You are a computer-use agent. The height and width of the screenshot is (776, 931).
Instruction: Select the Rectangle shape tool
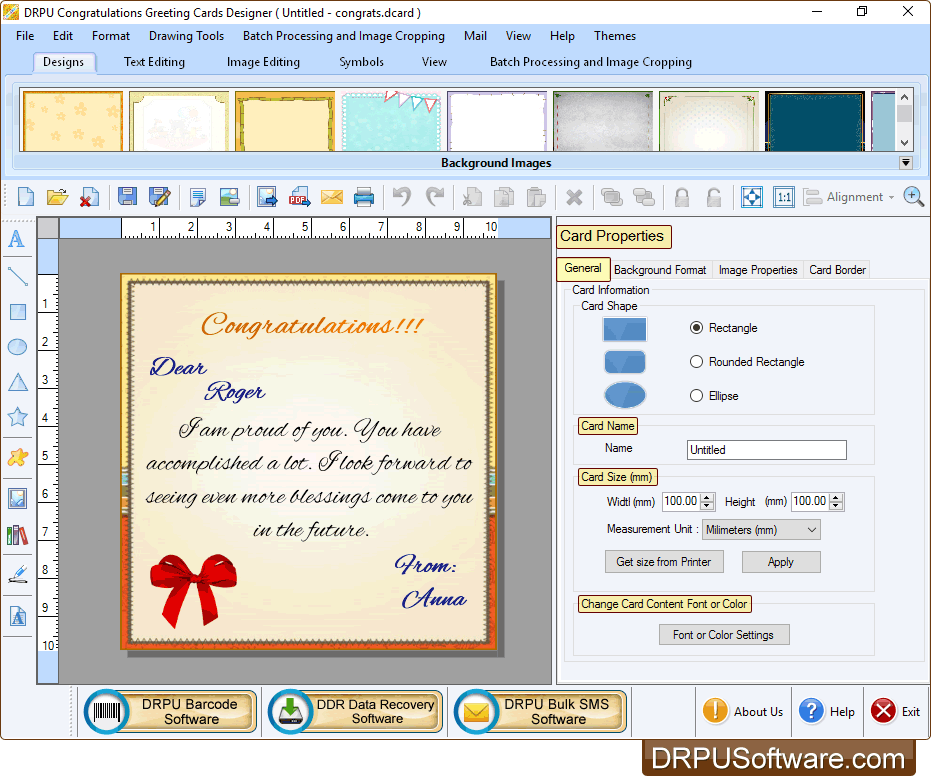pos(18,312)
